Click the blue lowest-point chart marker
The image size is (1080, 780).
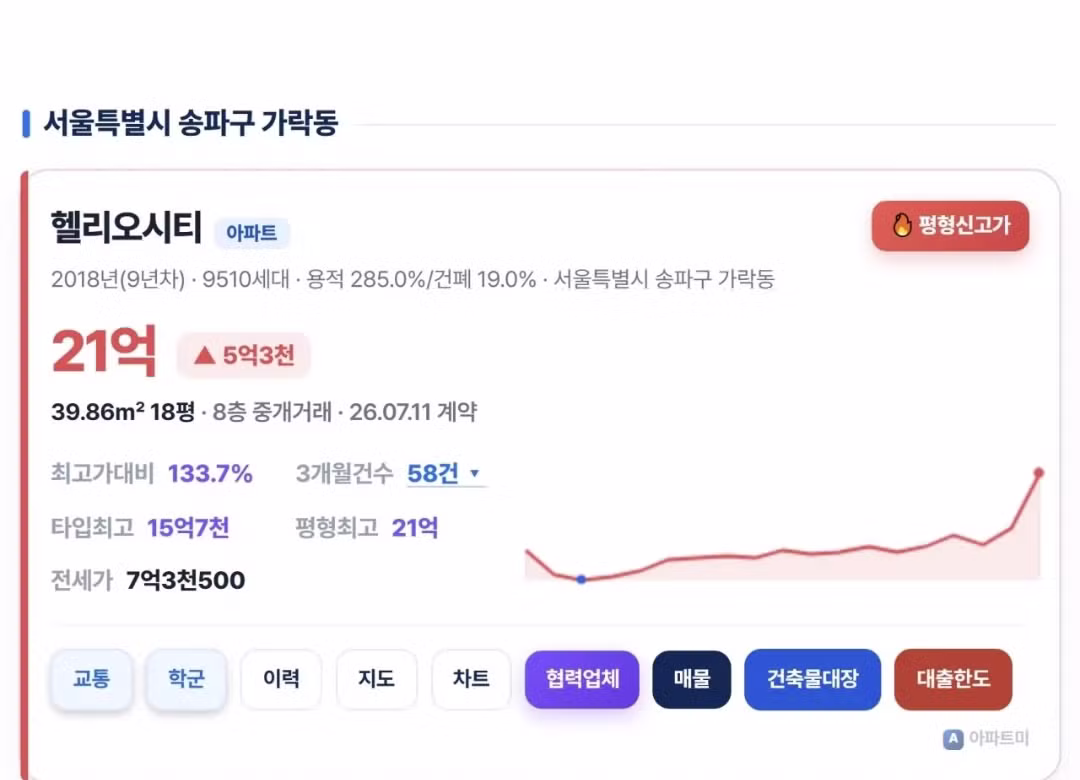pos(581,579)
